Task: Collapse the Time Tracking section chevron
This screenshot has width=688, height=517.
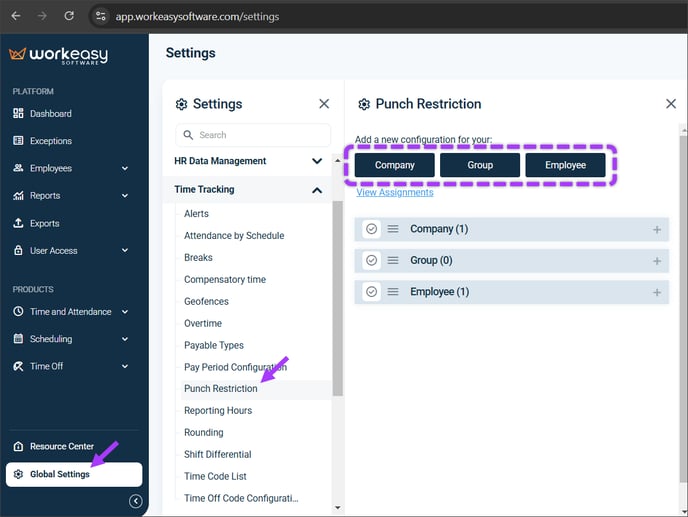Action: click(x=317, y=190)
